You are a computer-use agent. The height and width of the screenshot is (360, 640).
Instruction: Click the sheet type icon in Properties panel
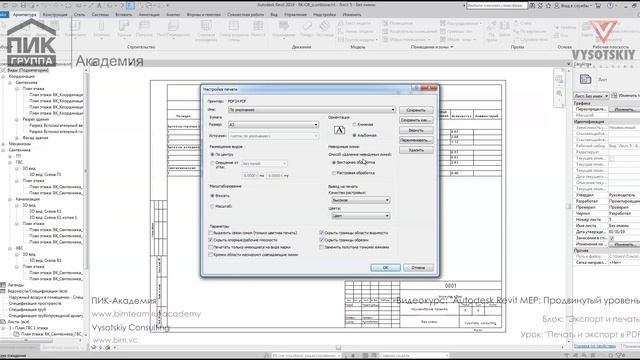585,79
